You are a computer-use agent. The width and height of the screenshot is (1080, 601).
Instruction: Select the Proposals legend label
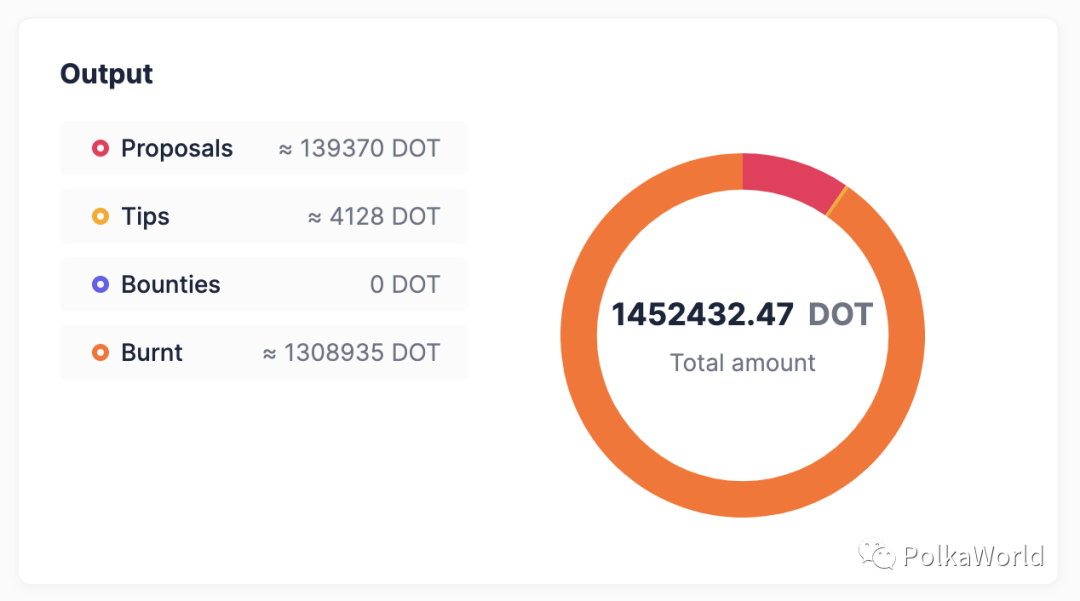click(177, 149)
